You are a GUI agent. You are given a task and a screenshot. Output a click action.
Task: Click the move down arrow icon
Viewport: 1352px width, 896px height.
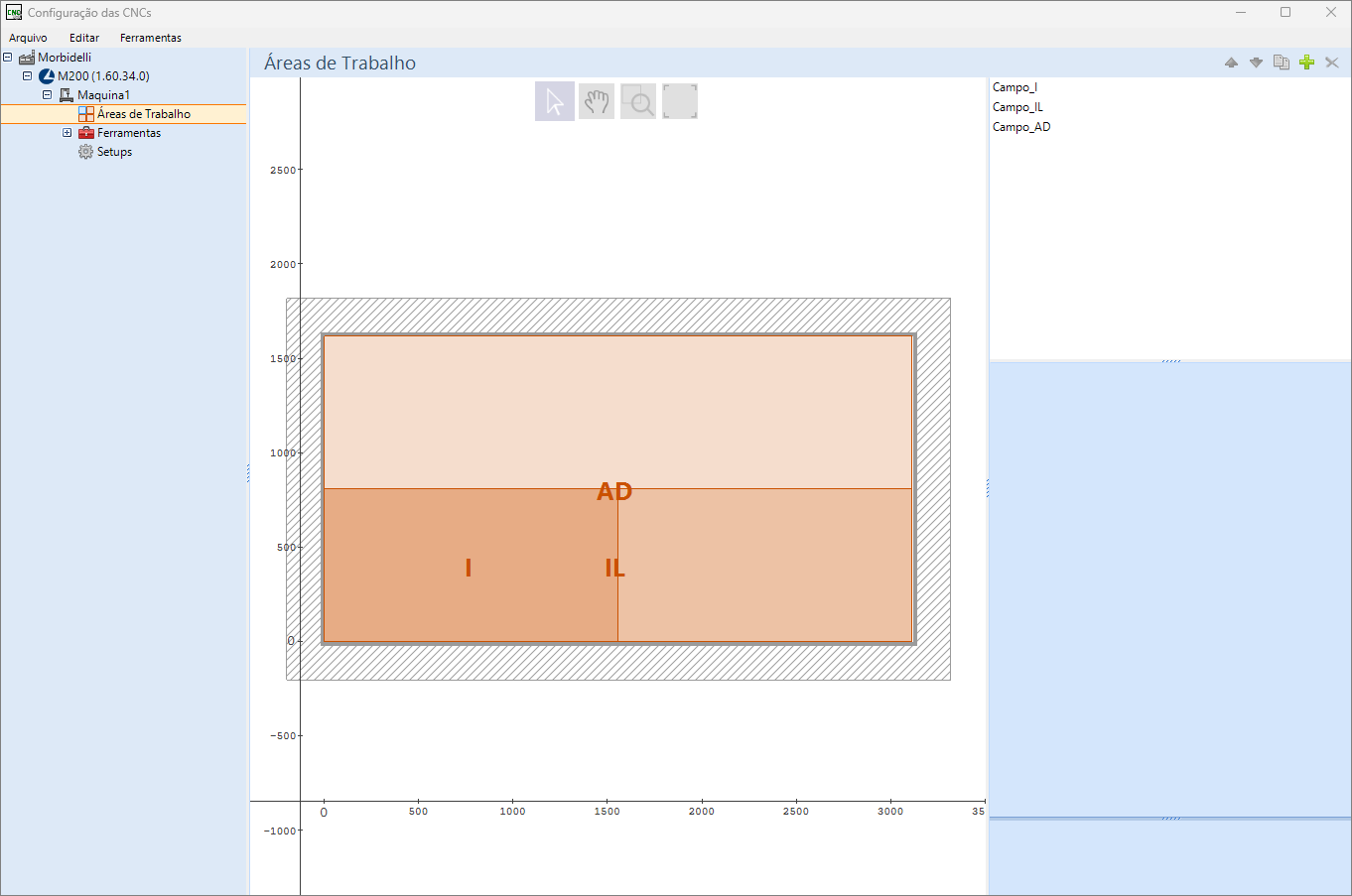pyautogui.click(x=1256, y=63)
